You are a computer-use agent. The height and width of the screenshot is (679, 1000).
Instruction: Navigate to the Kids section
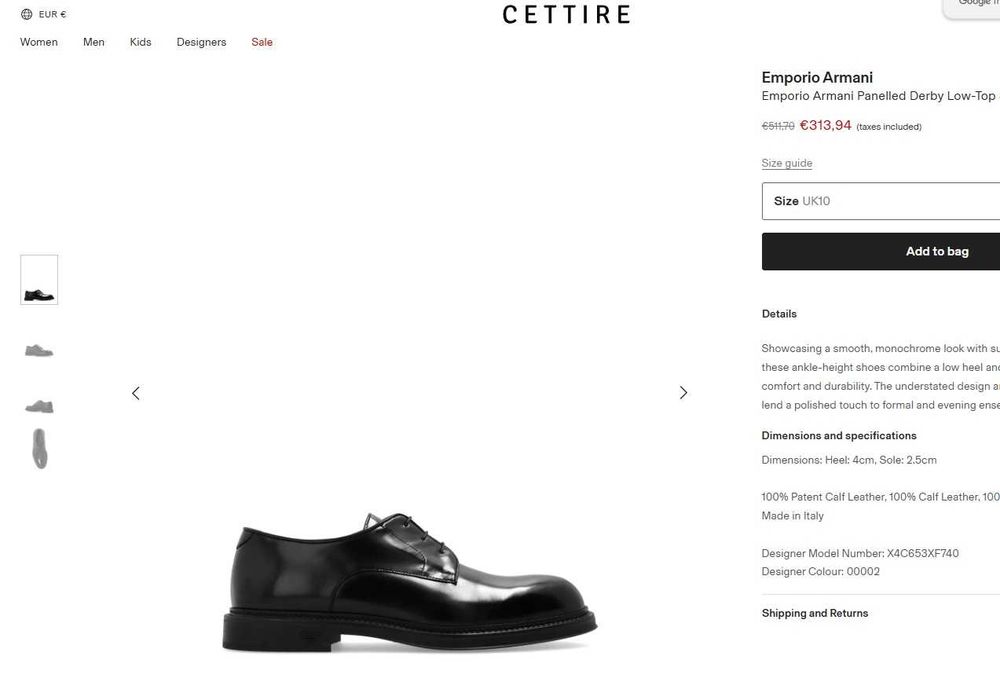pos(140,42)
